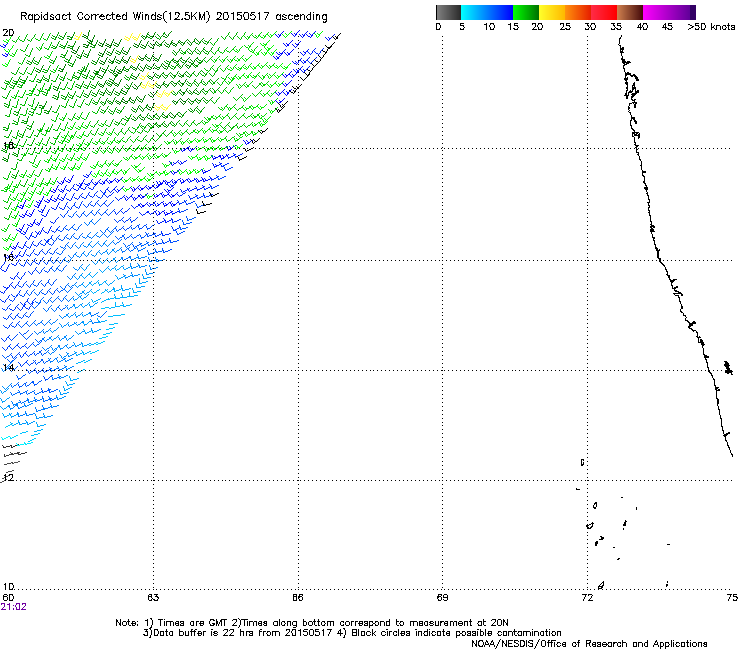The height and width of the screenshot is (650, 740).
Task: Click the longitude label '63'
Action: coord(153,598)
